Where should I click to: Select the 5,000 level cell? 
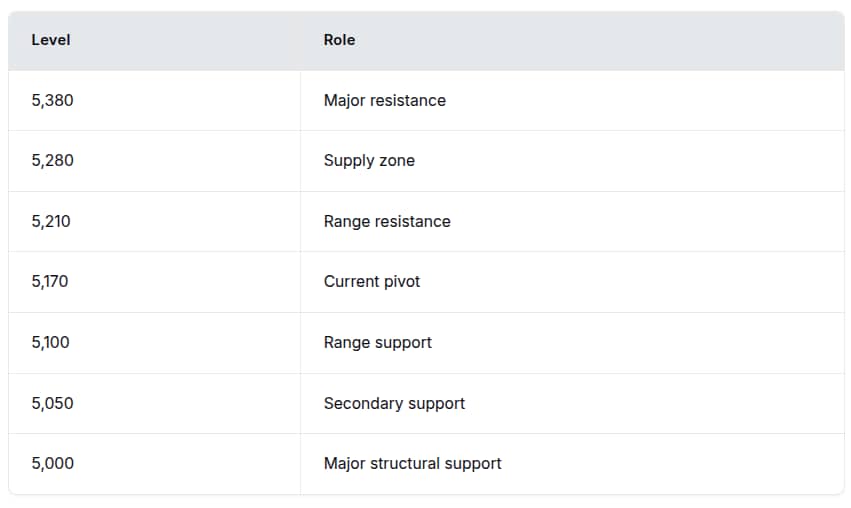pyautogui.click(x=52, y=463)
